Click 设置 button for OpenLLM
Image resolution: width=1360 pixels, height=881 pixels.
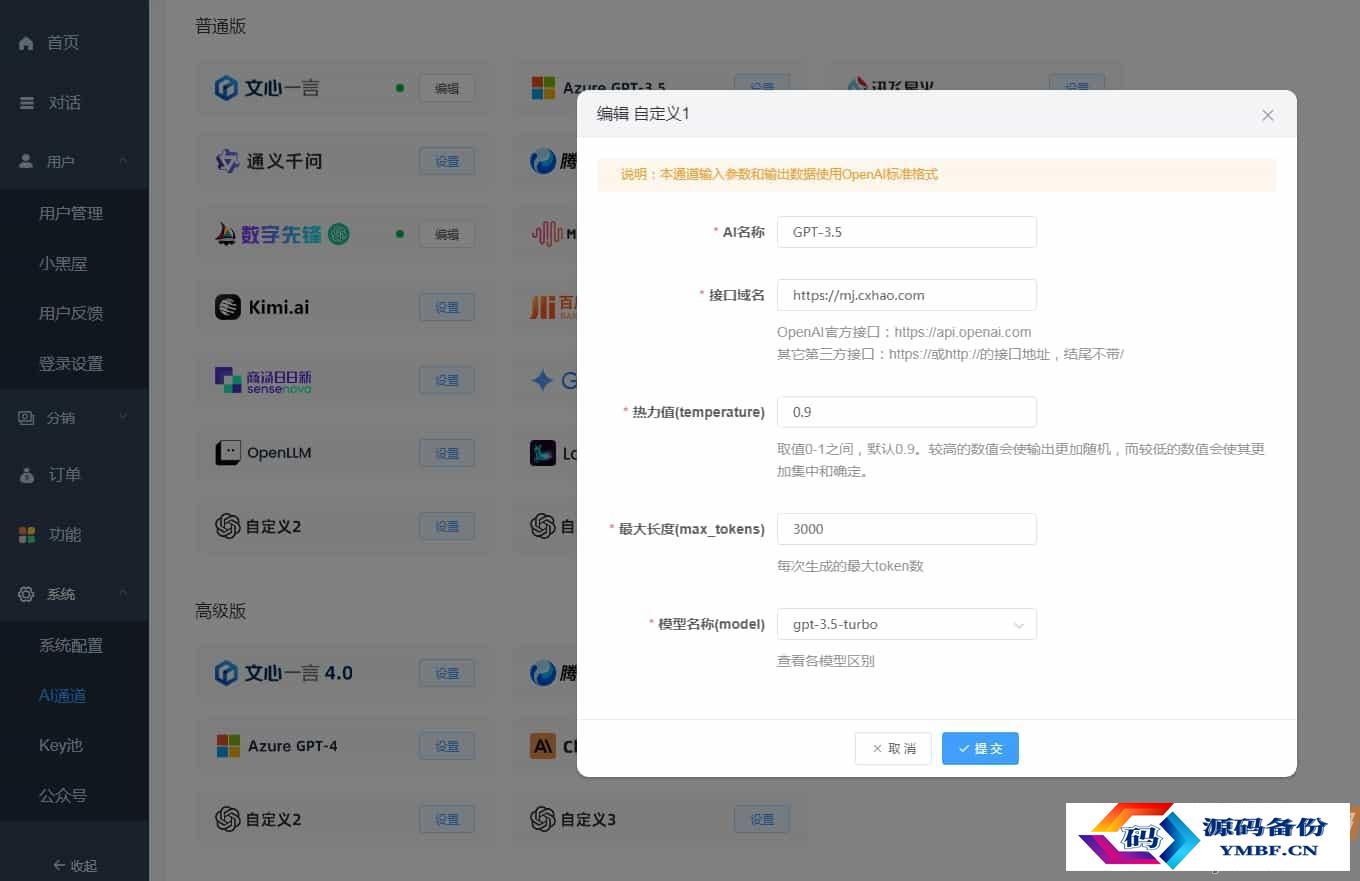tap(447, 453)
